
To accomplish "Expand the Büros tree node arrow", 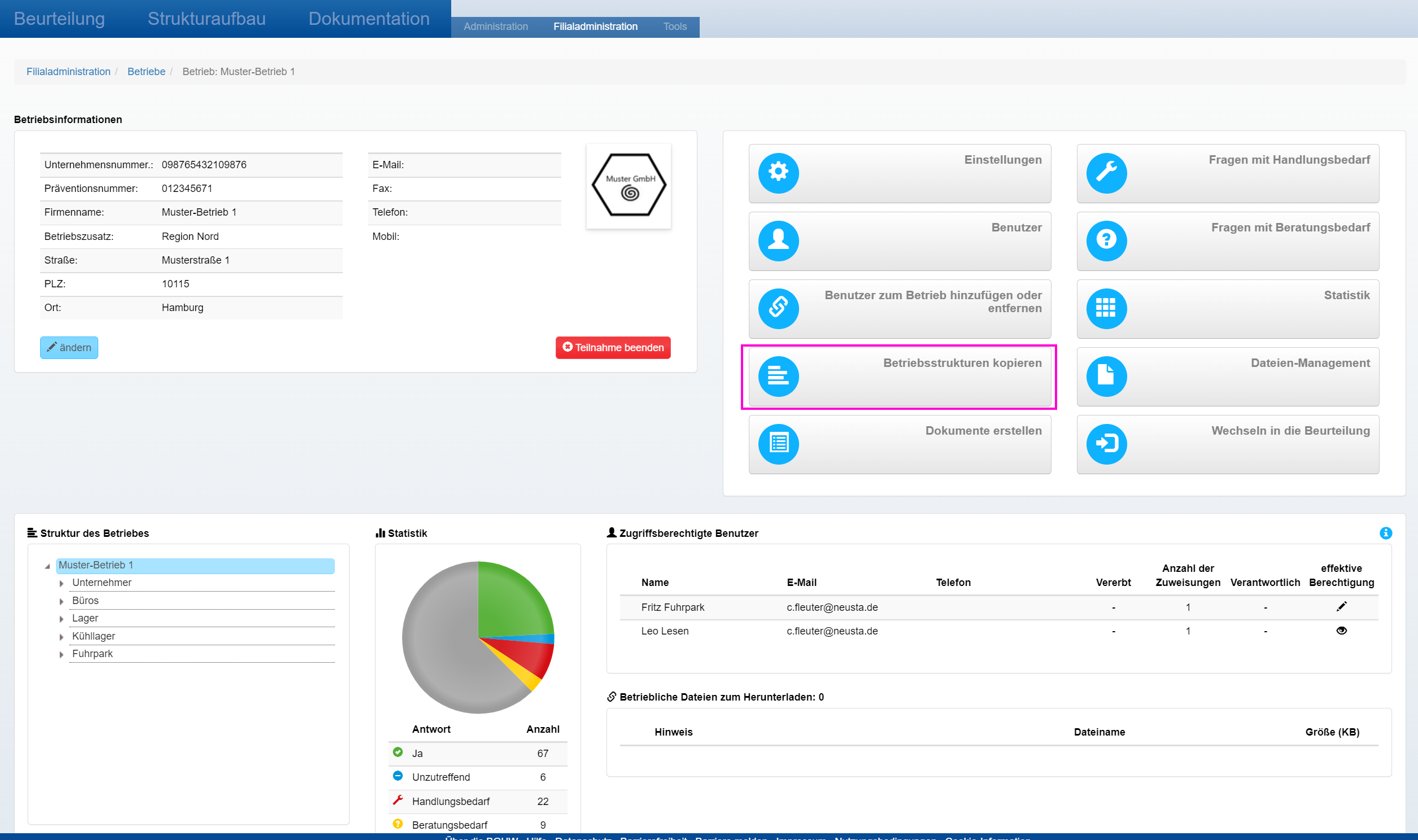I will click(61, 601).
